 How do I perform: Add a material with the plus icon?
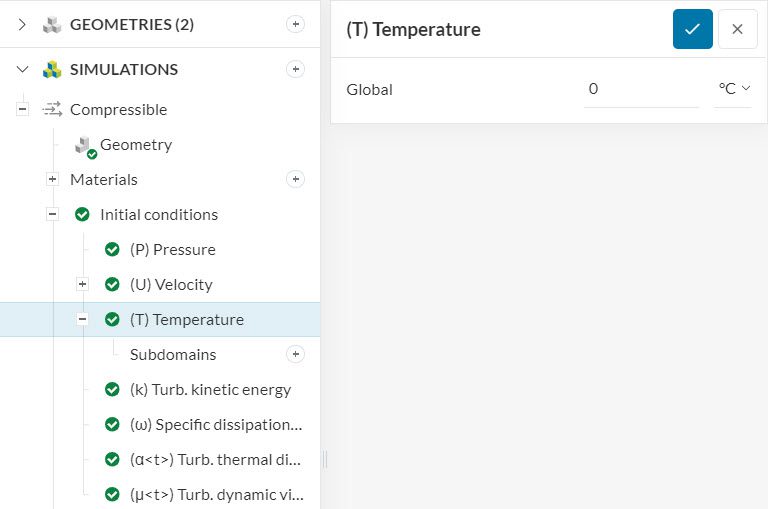[x=295, y=179]
